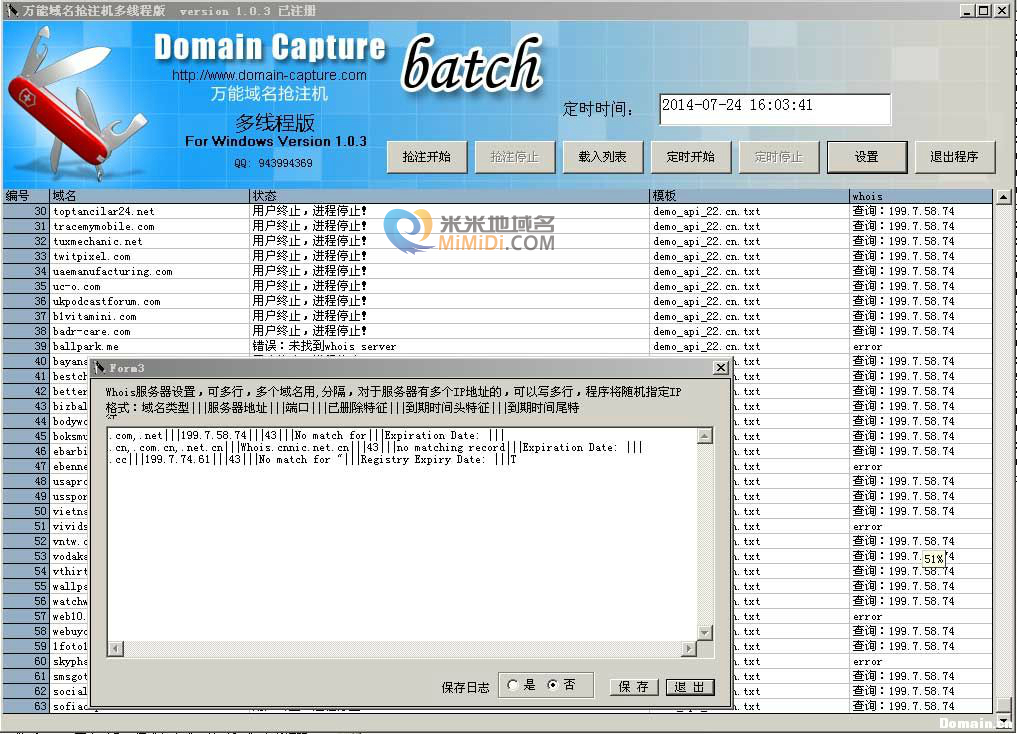The height and width of the screenshot is (734, 1017).
Task: Click the main list's scroll-up arrow
Action: 1003,196
